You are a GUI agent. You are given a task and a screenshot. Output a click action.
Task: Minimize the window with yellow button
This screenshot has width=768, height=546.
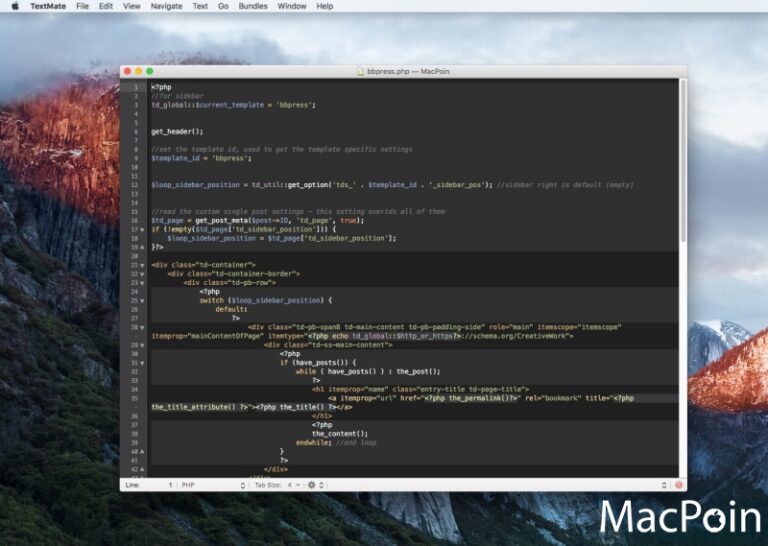coord(138,72)
